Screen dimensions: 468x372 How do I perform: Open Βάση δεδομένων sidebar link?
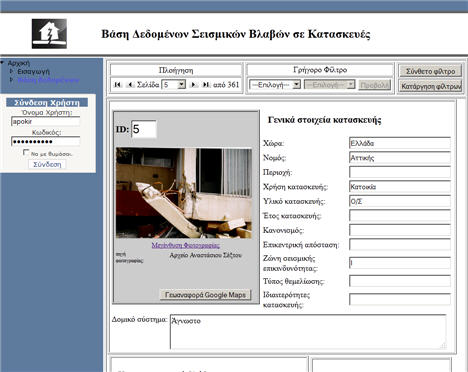tap(48, 80)
